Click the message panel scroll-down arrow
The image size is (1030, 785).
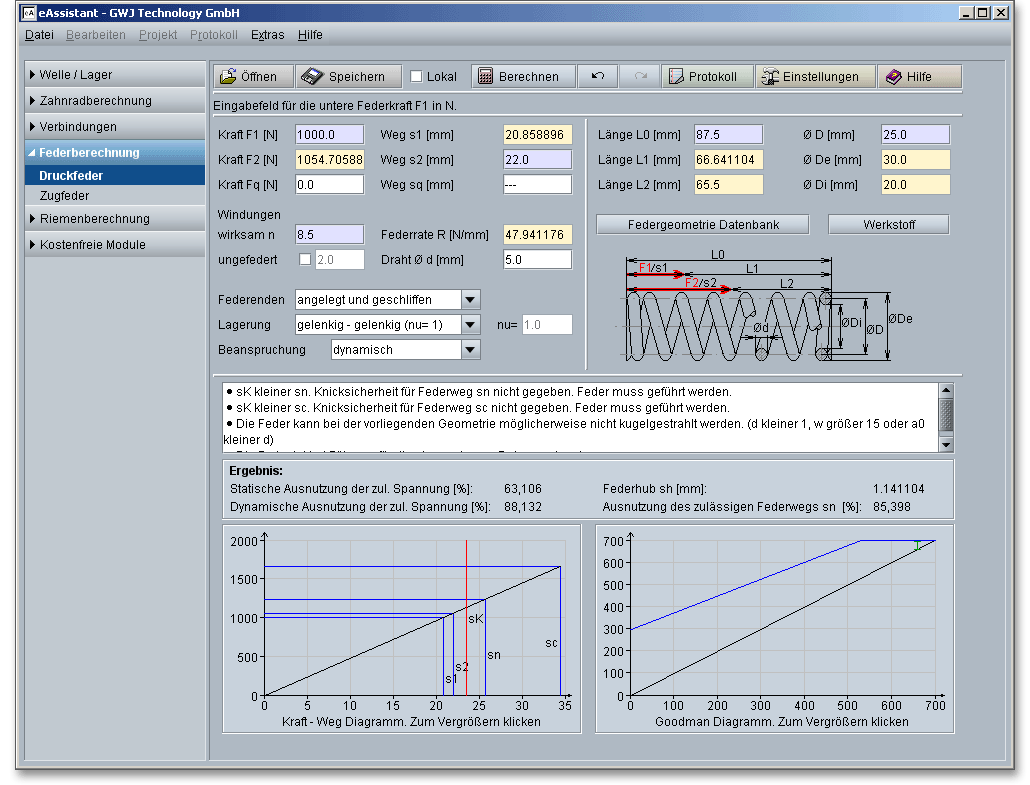point(946,444)
